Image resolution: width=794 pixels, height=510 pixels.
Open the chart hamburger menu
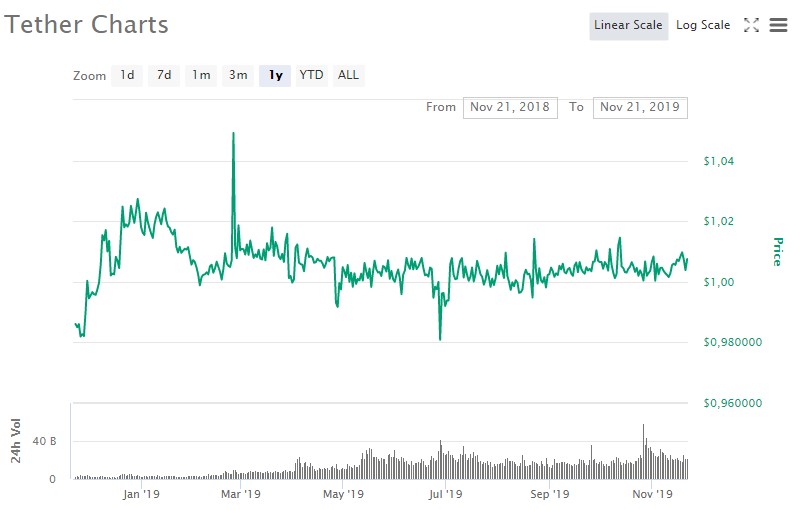tap(778, 25)
